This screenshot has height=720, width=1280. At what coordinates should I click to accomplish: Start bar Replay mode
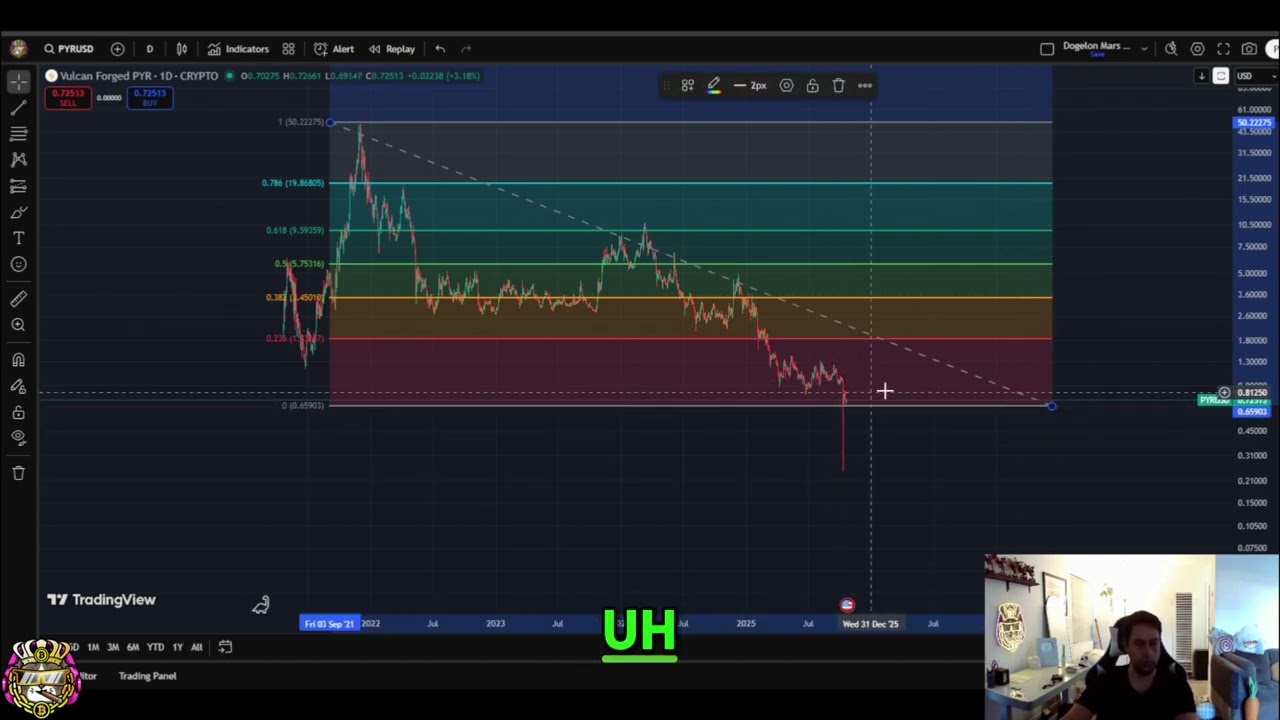click(x=391, y=49)
